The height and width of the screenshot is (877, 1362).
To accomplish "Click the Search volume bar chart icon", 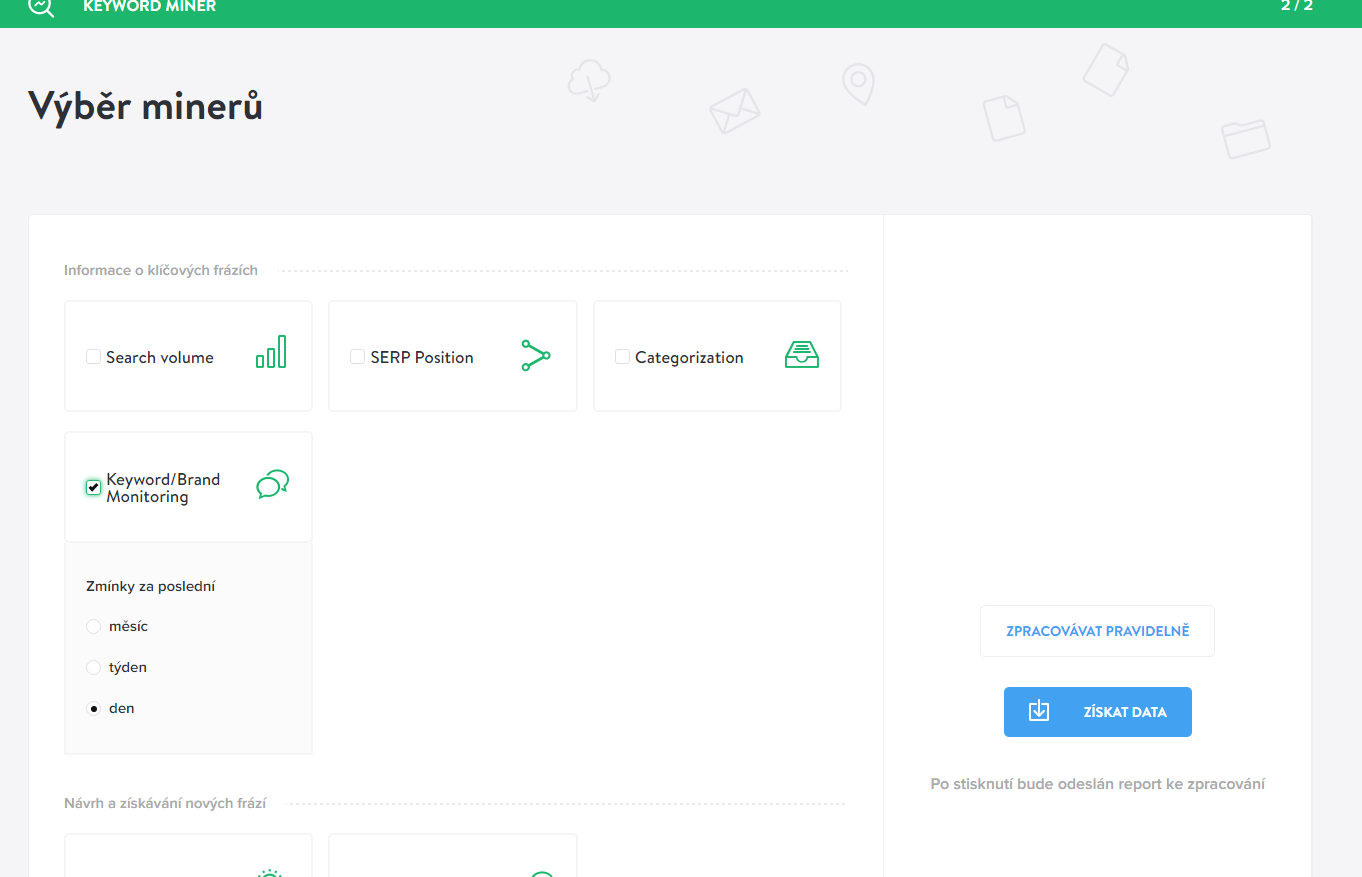I will [271, 352].
